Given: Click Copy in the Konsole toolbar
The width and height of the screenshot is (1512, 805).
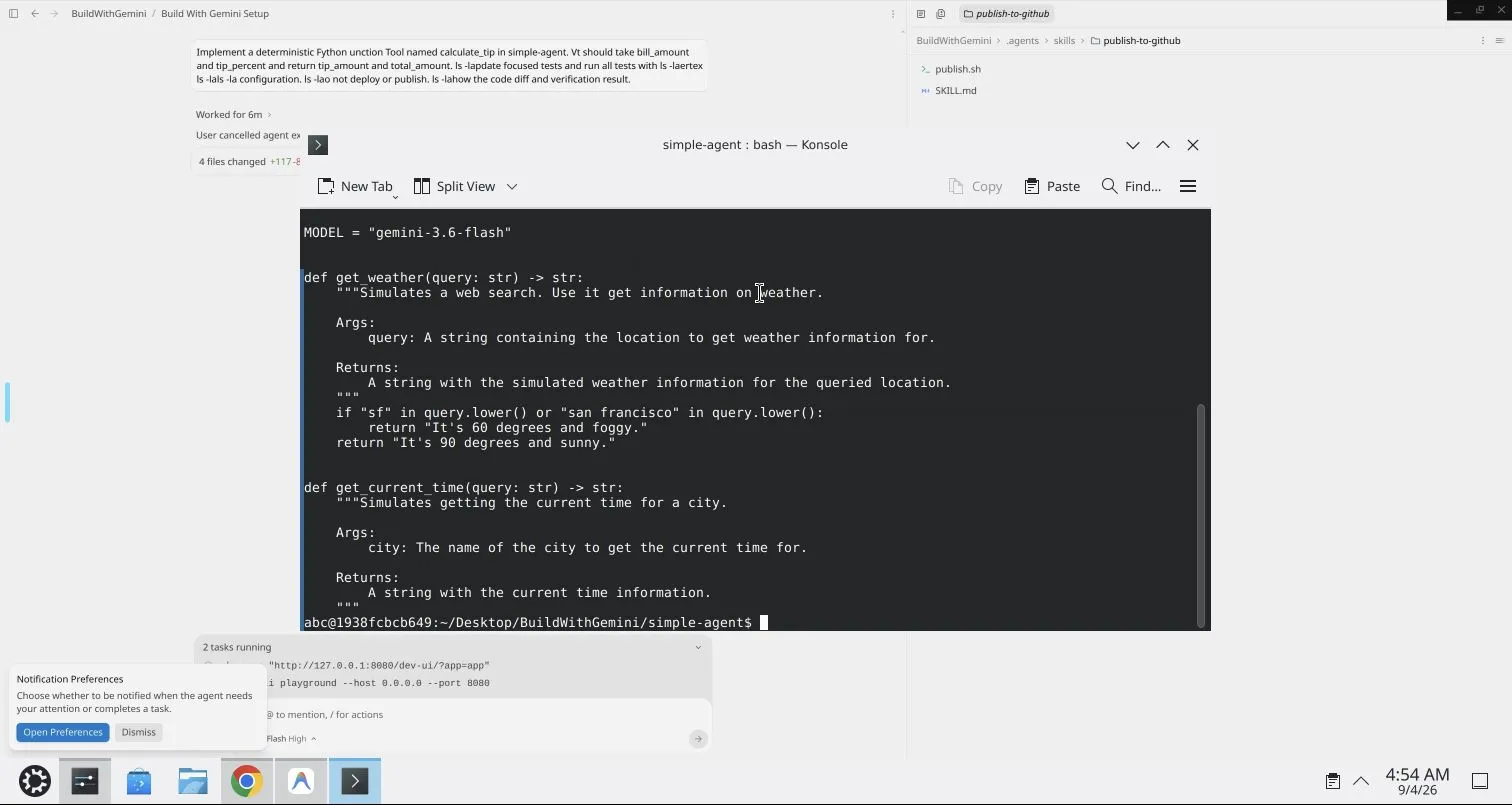Looking at the screenshot, I should [975, 186].
